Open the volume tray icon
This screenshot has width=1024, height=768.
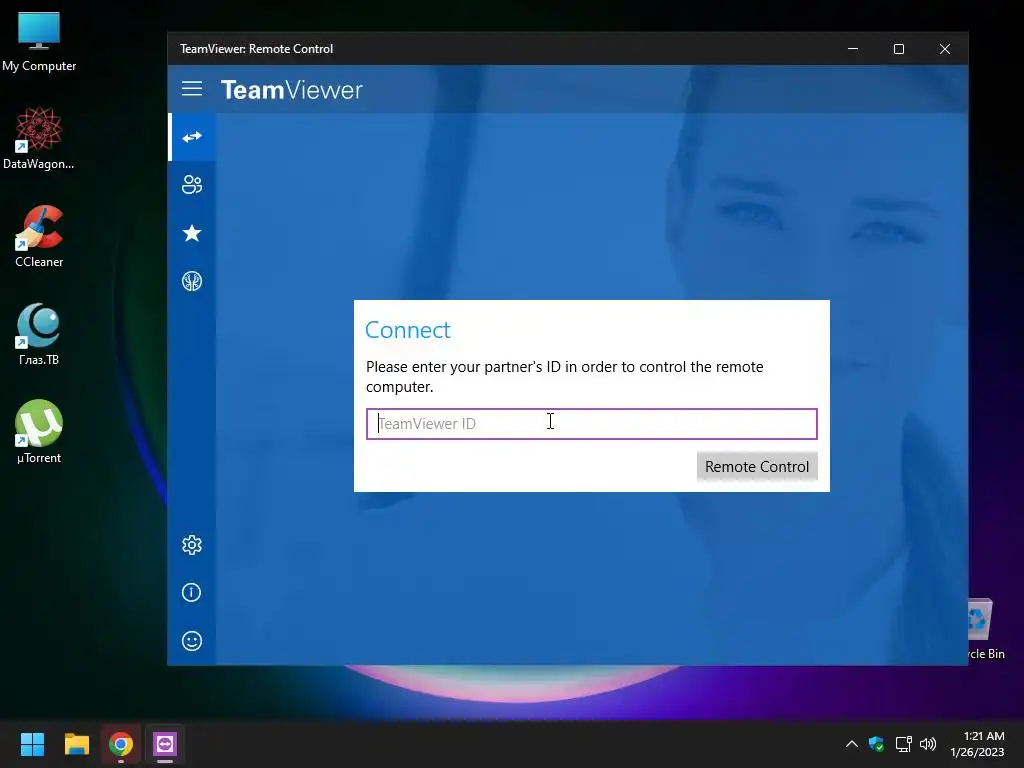pyautogui.click(x=928, y=744)
